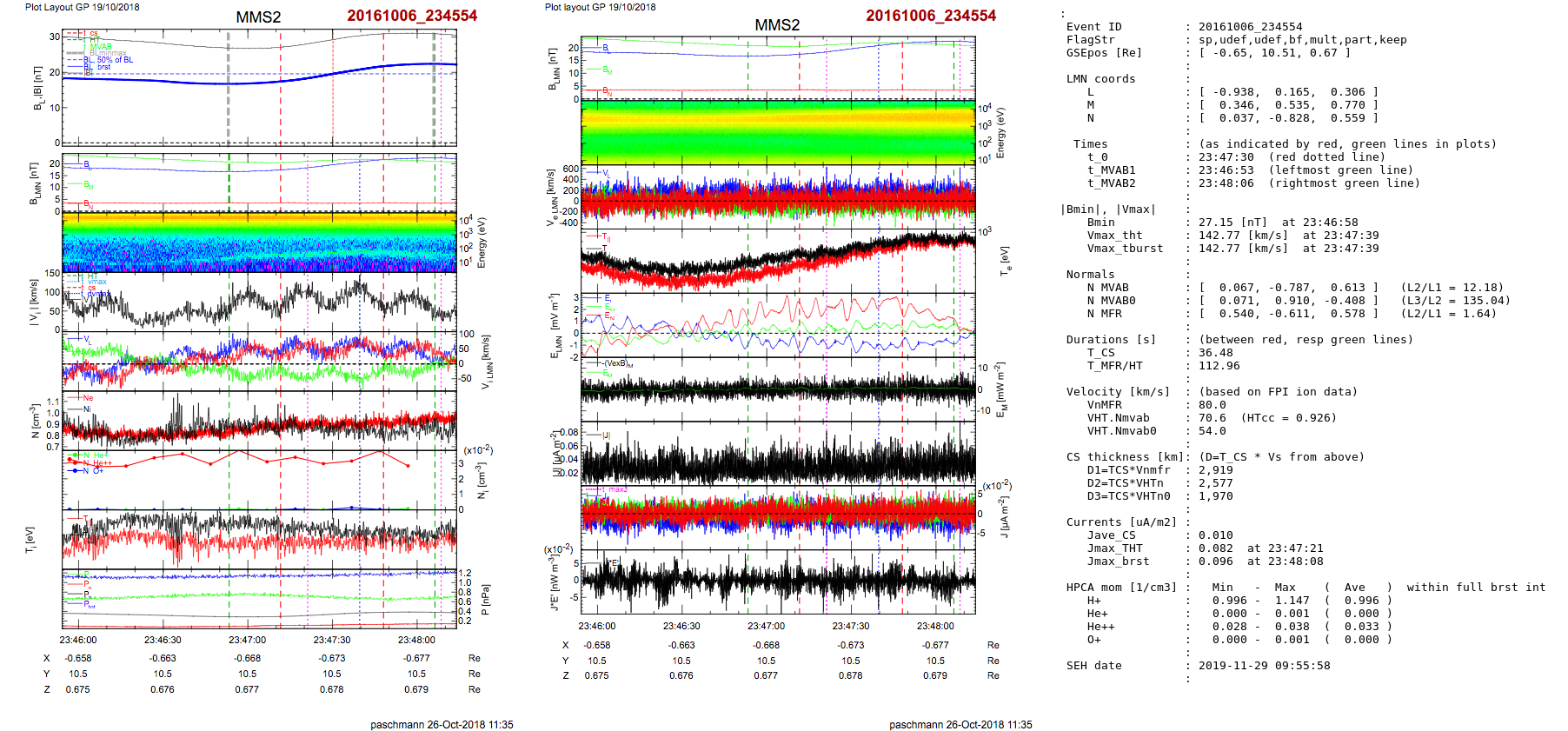
Task: Click the 23:46:30 time tick under right plot
Action: point(681,626)
